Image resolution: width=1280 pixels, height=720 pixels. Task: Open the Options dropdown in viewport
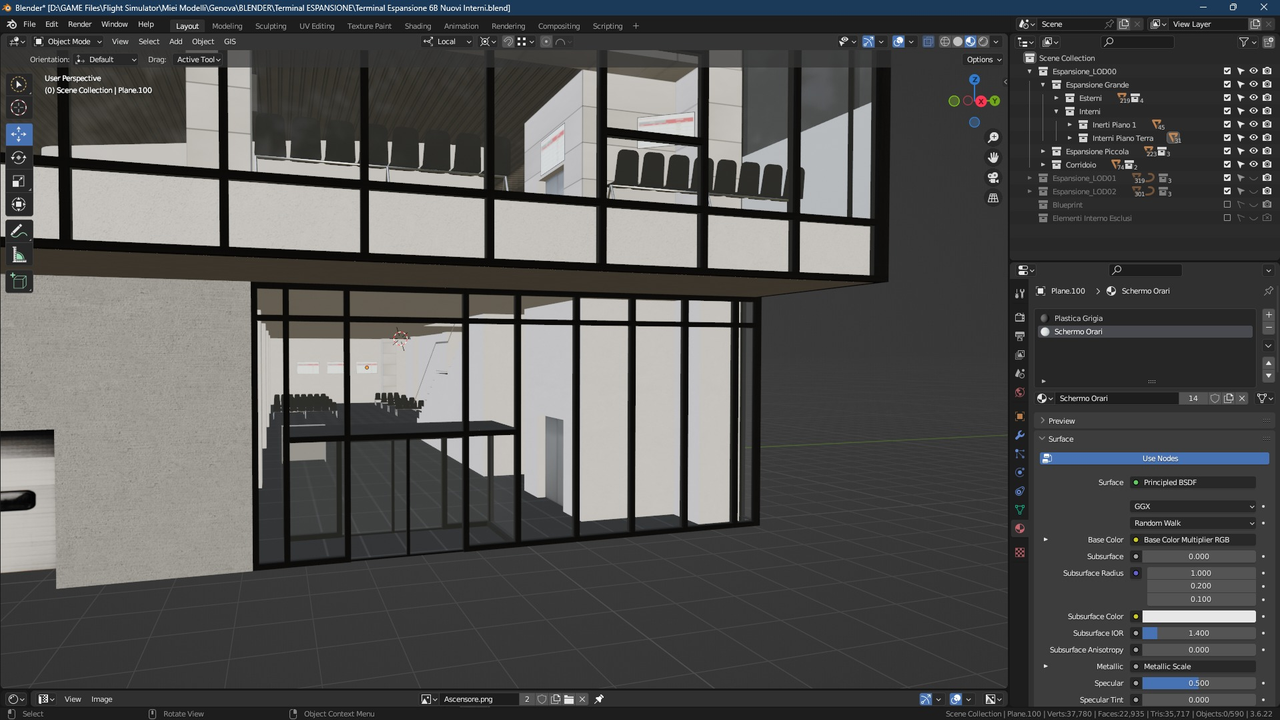pos(982,59)
